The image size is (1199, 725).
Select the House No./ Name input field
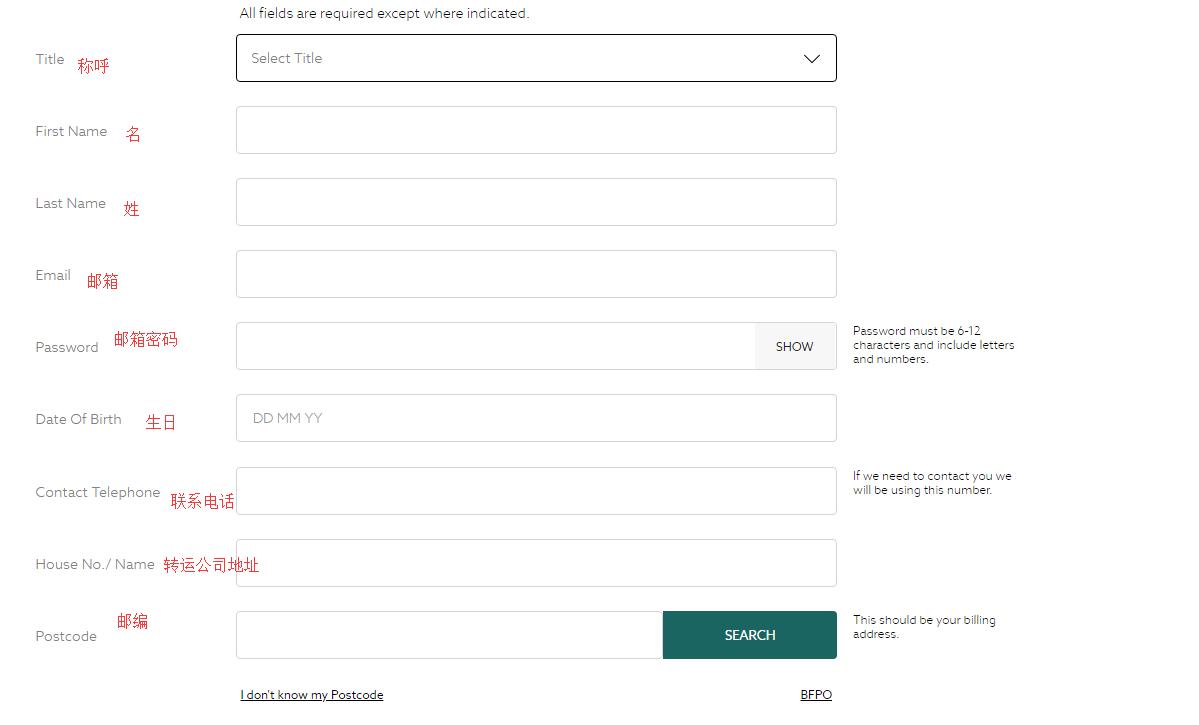pyautogui.click(x=536, y=563)
